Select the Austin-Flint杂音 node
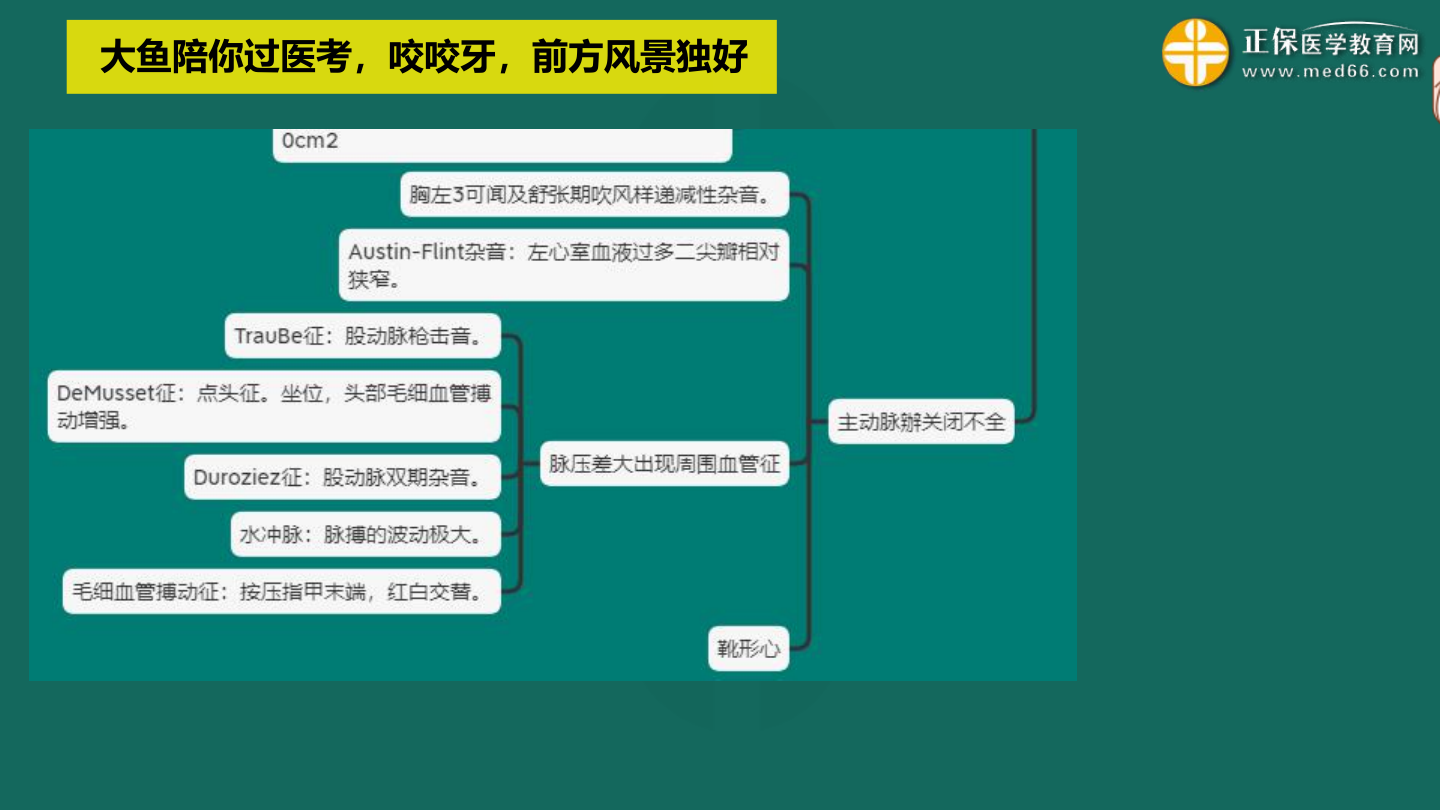This screenshot has width=1440, height=810. click(563, 265)
